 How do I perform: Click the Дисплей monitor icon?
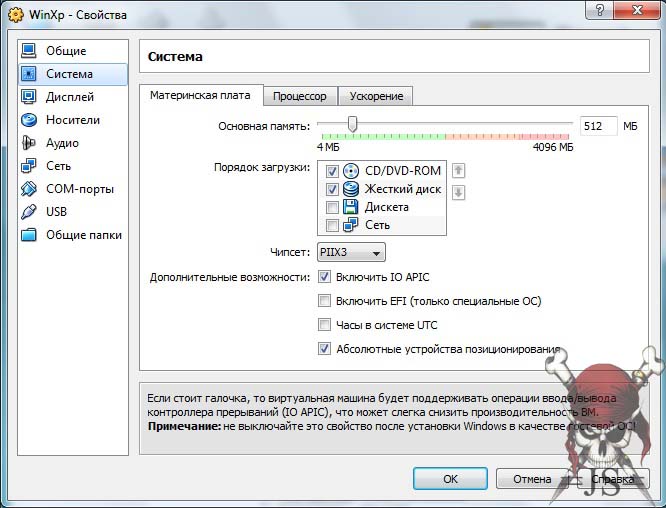(28, 97)
